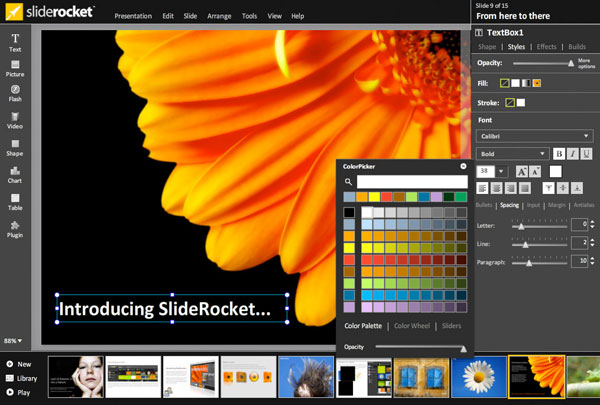
Task: Open the white font color swatch
Action: [x=556, y=171]
